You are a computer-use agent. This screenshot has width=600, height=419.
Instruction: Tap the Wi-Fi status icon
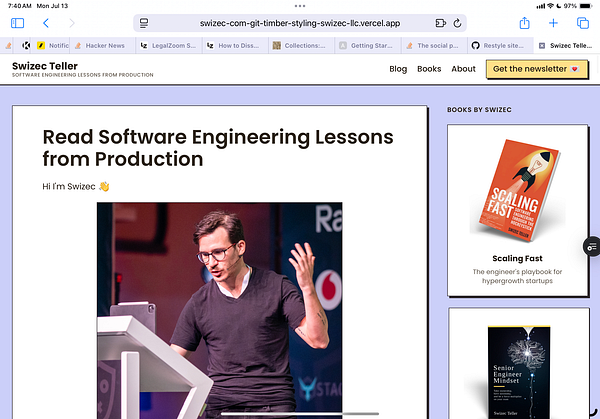550,6
